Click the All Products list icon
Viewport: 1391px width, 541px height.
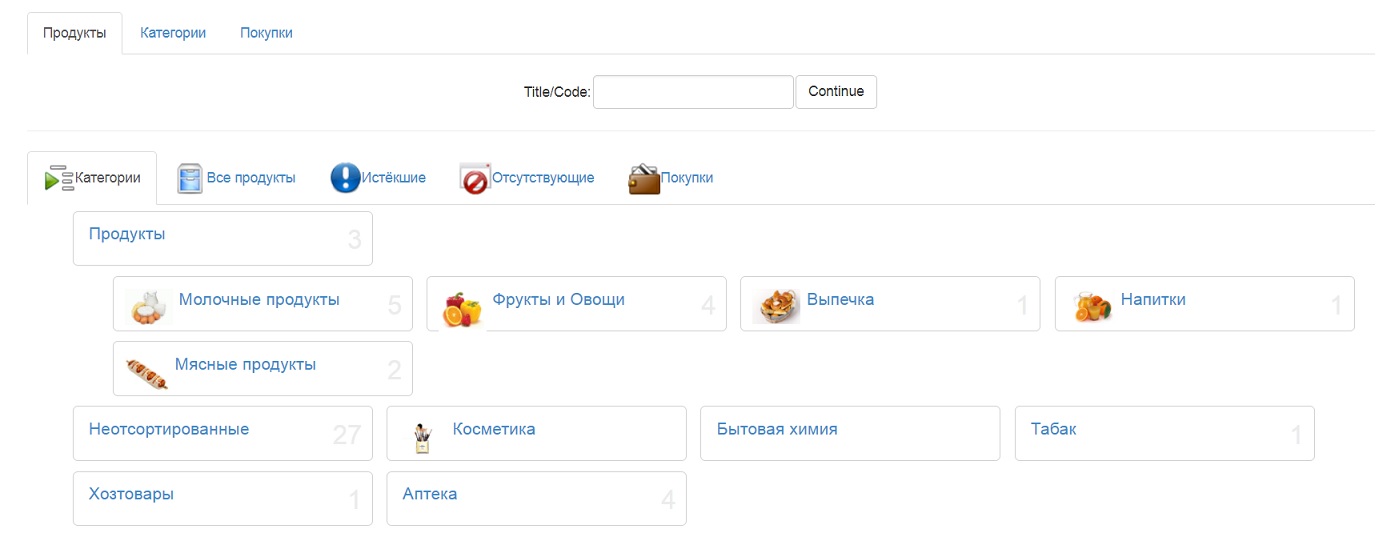click(190, 178)
